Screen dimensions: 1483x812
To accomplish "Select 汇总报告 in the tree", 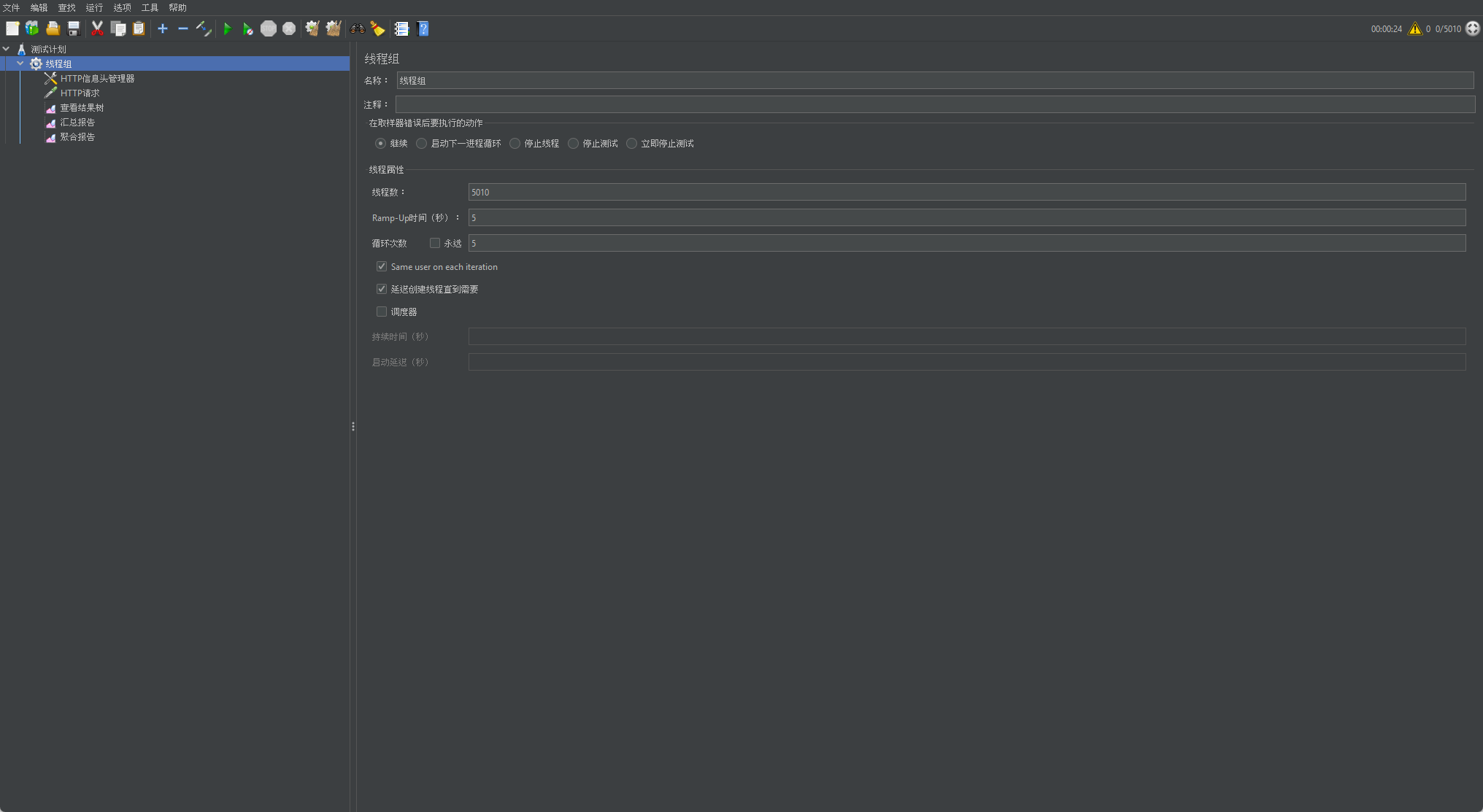I will [77, 122].
